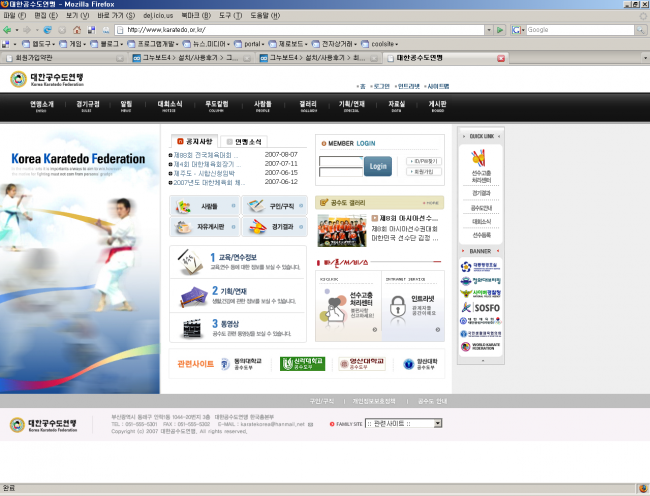
Task: Click the Forward arrow in the toolbar
Action: tap(27, 30)
